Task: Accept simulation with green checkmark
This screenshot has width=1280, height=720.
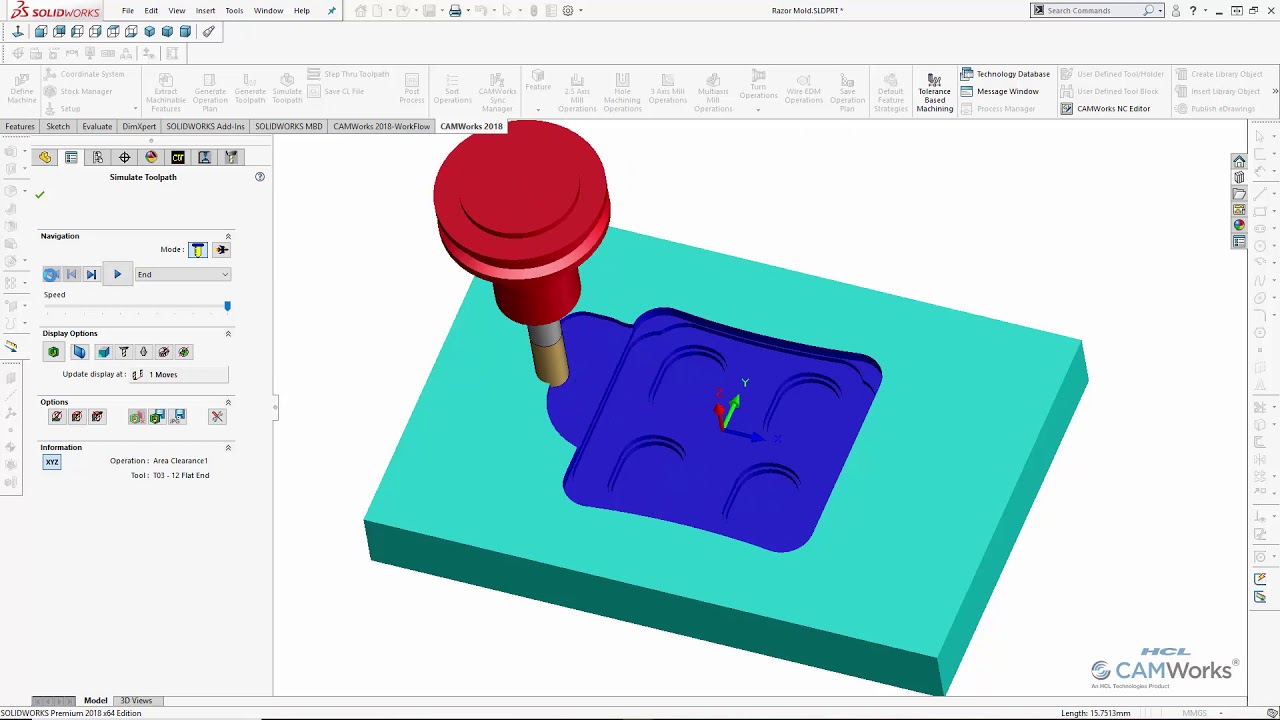Action: 40,195
